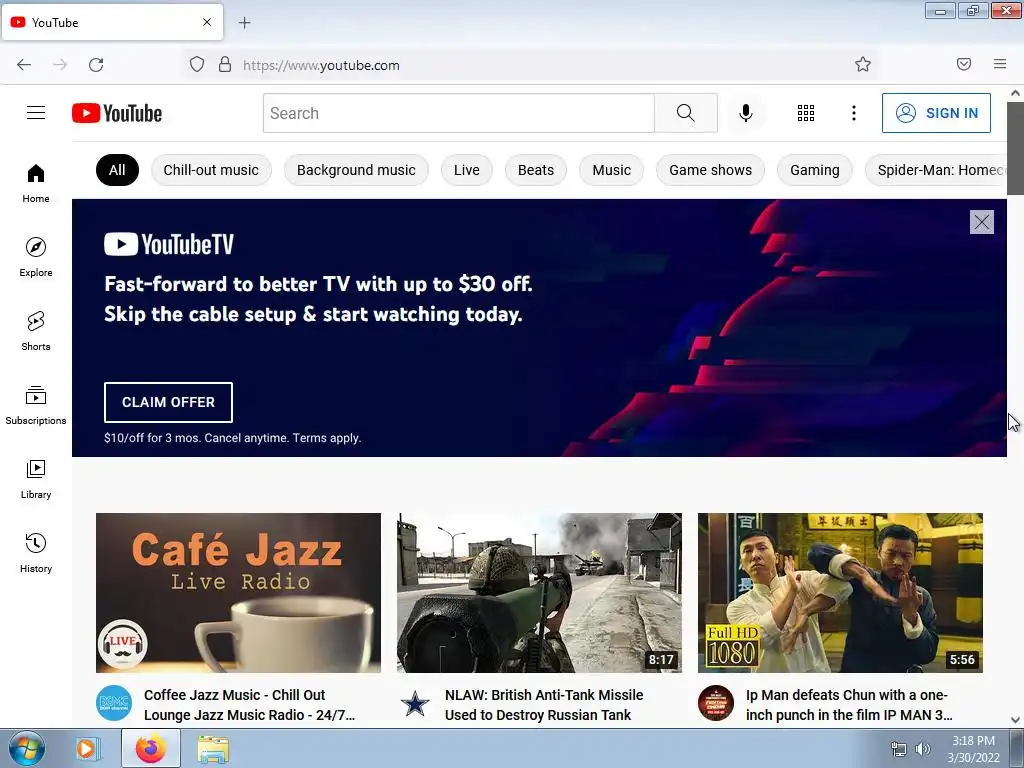Screen dimensions: 1024x768
Task: Select the Spider-Man: Homecoming chip
Action: coord(936,170)
